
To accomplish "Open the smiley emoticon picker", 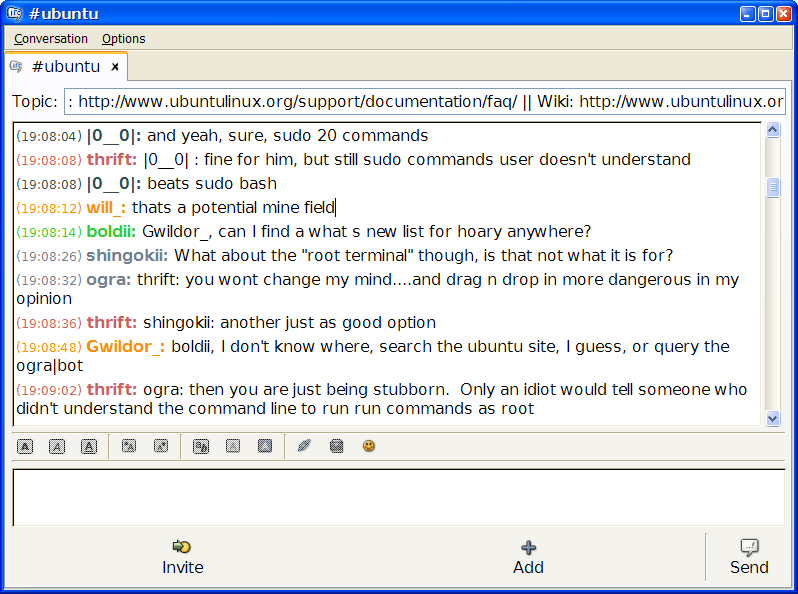I will 369,446.
